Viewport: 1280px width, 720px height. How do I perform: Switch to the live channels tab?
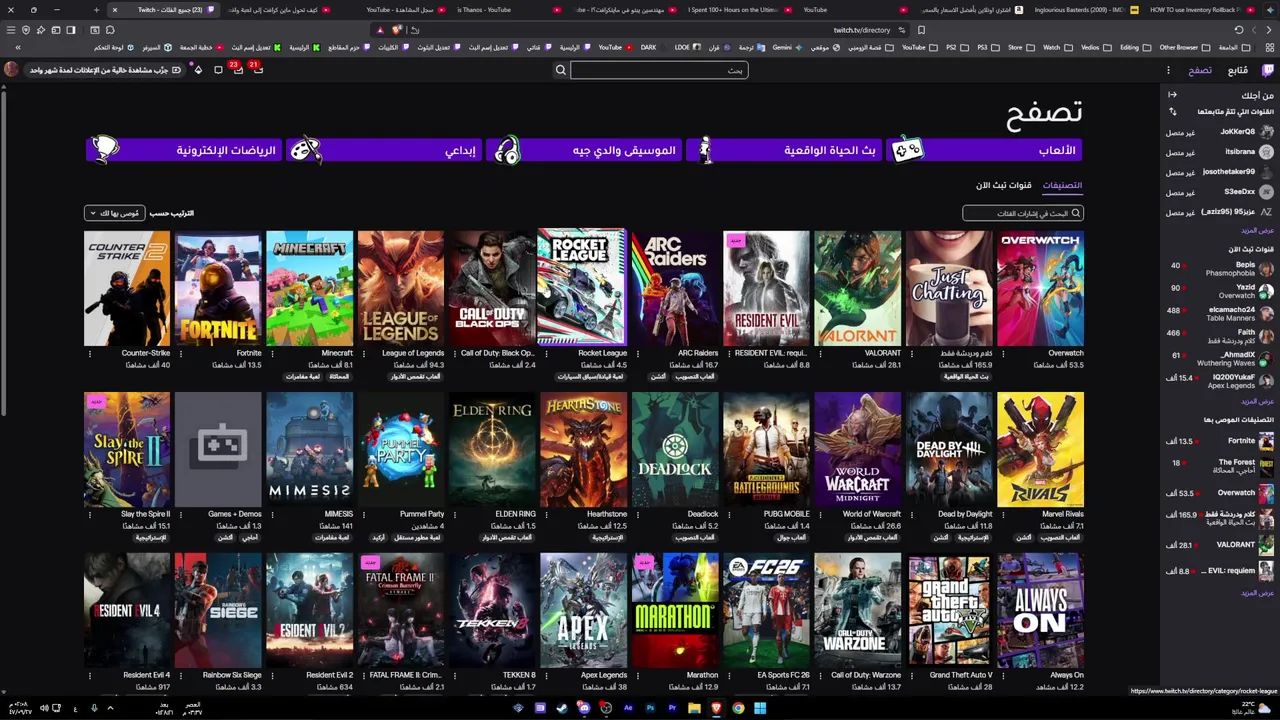click(1003, 185)
